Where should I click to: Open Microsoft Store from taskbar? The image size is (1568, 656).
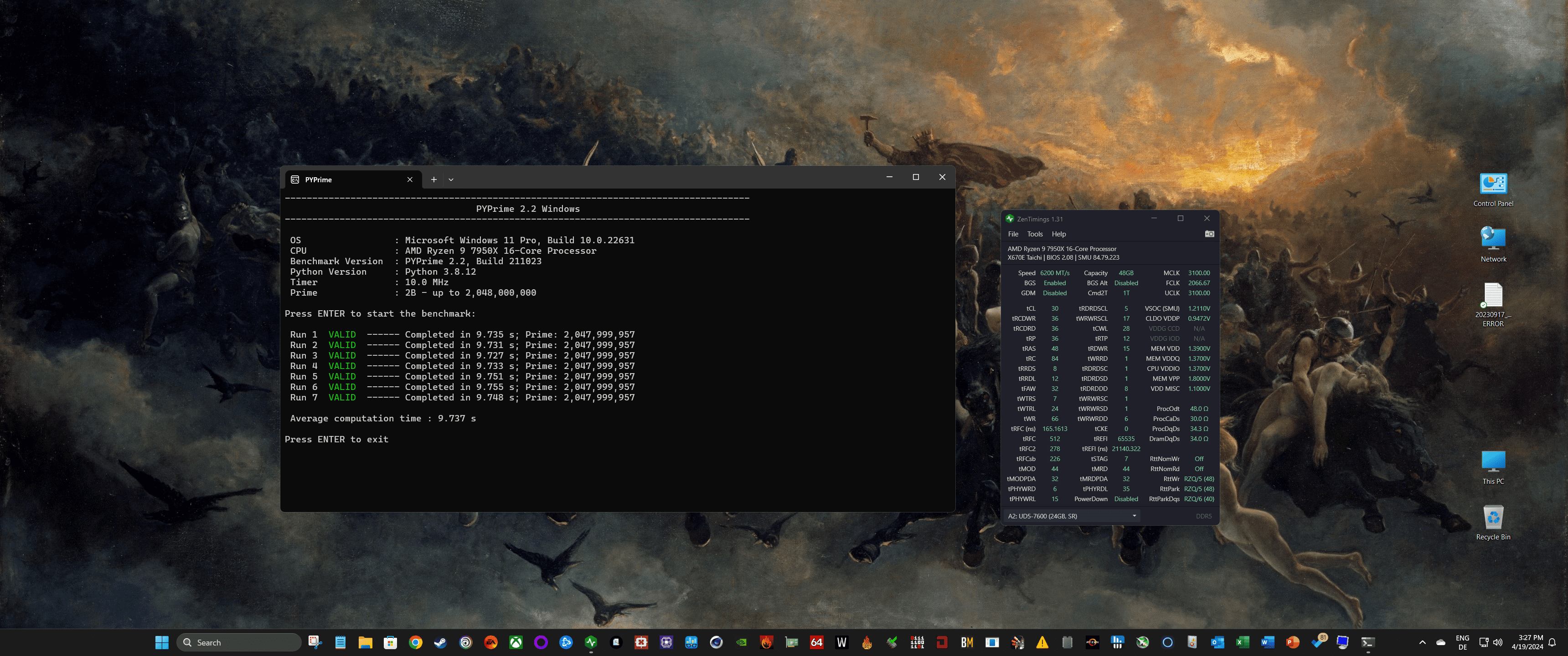[x=390, y=642]
